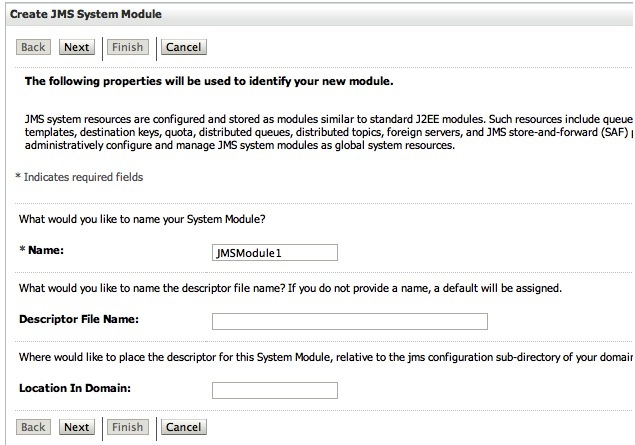Focus the Name field containing JMSModule1

tap(274, 253)
